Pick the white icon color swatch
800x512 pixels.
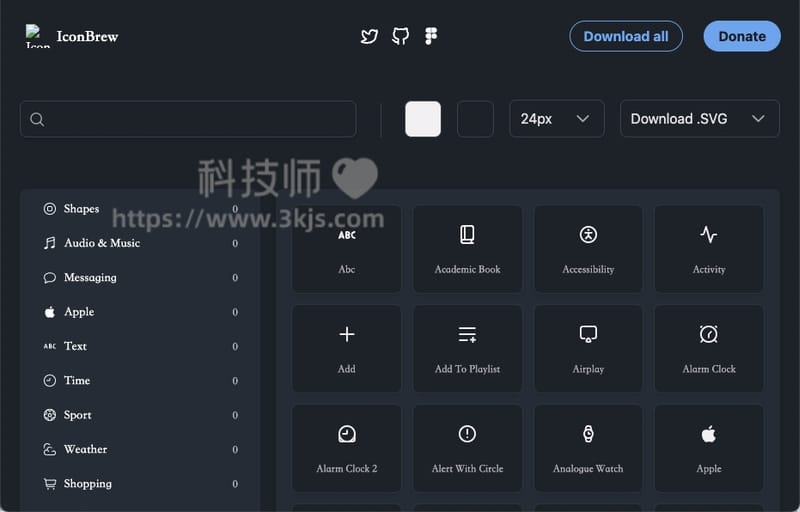click(x=423, y=119)
